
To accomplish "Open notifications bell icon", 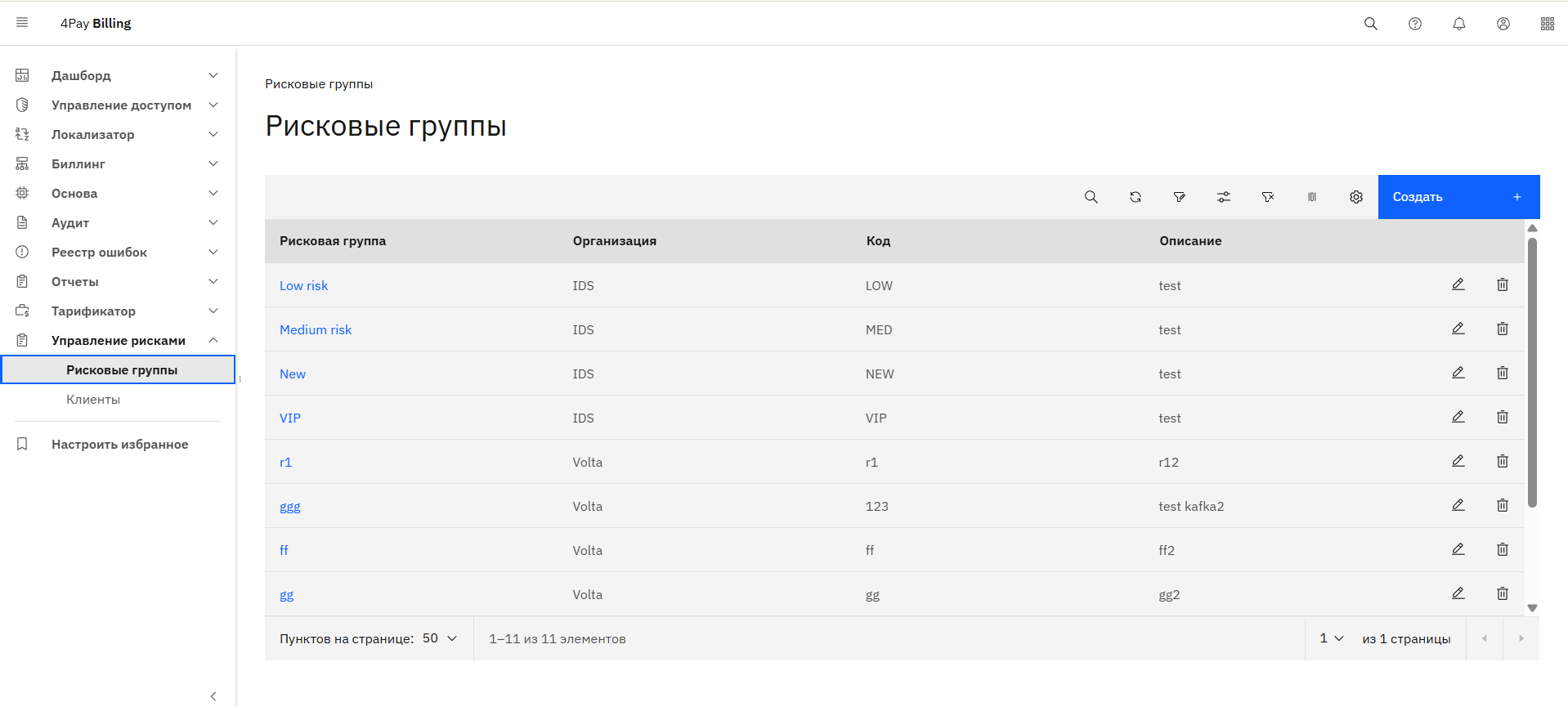I will coord(1458,24).
